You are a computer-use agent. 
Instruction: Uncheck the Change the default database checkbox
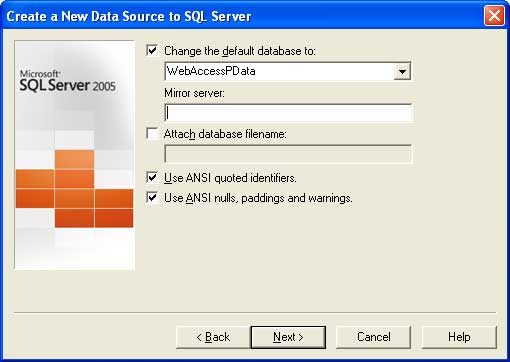pyautogui.click(x=152, y=51)
